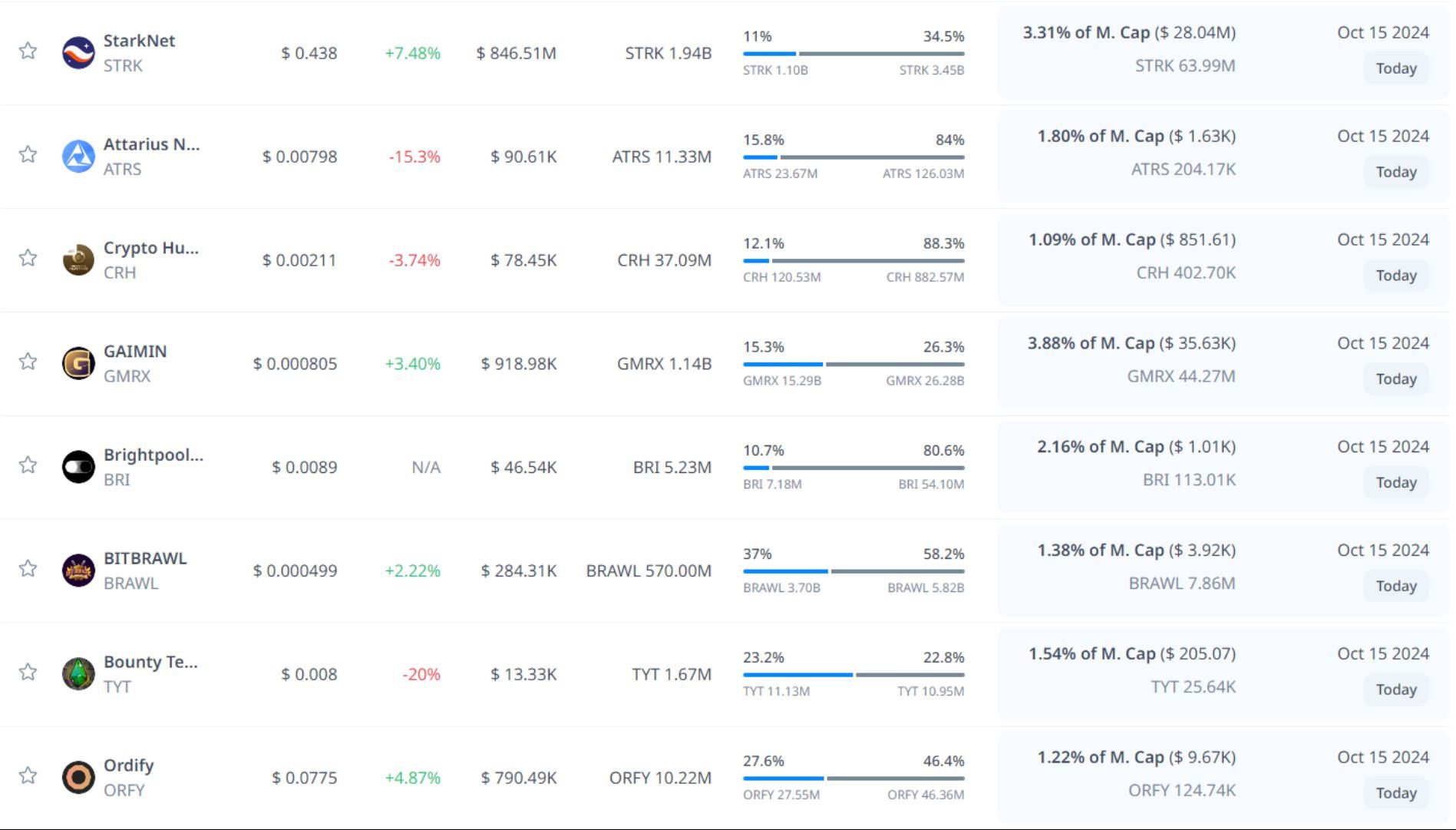The image size is (1456, 830).
Task: Click the Crypto Hunters coin logo
Action: click(78, 260)
